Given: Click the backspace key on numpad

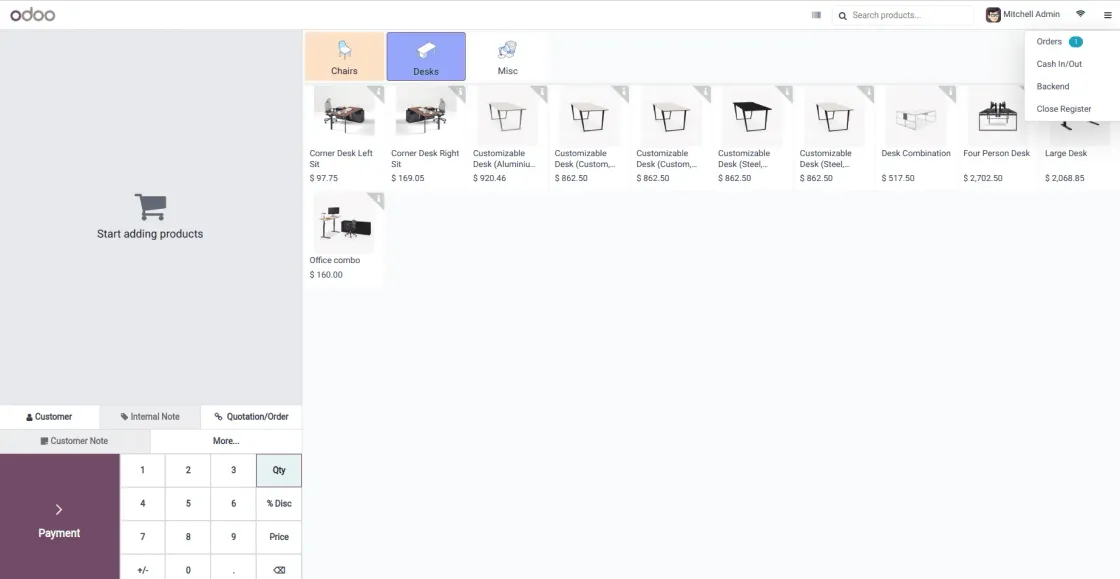Looking at the screenshot, I should click(x=279, y=570).
